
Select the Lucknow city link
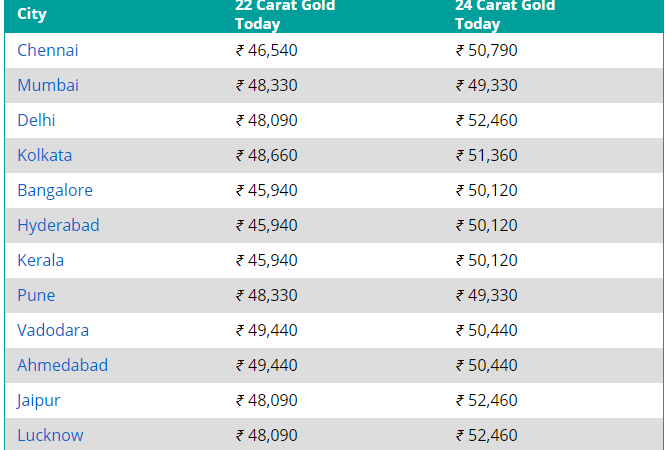[50, 435]
